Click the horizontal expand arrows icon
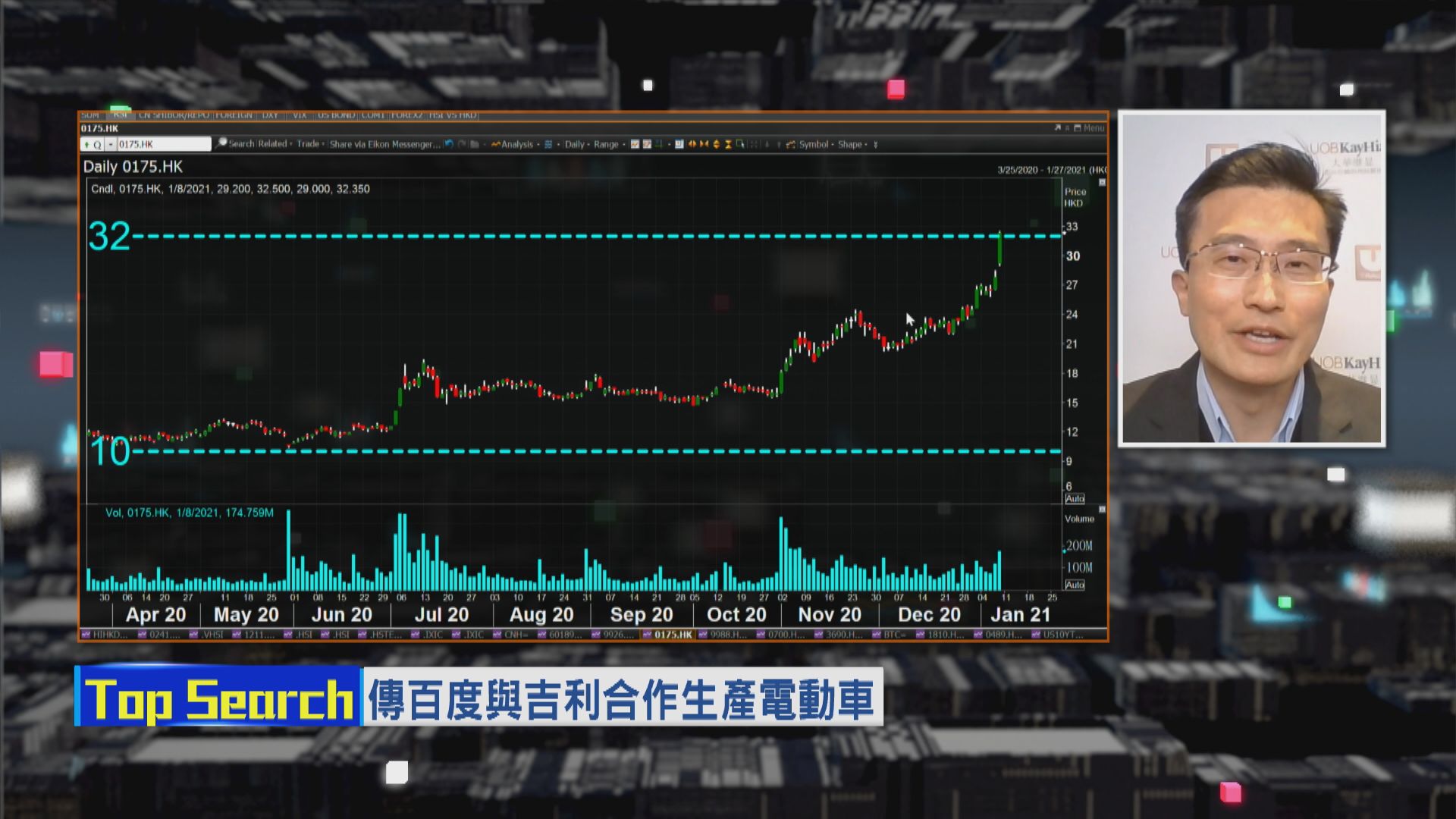The width and height of the screenshot is (1456, 819). pyautogui.click(x=692, y=144)
